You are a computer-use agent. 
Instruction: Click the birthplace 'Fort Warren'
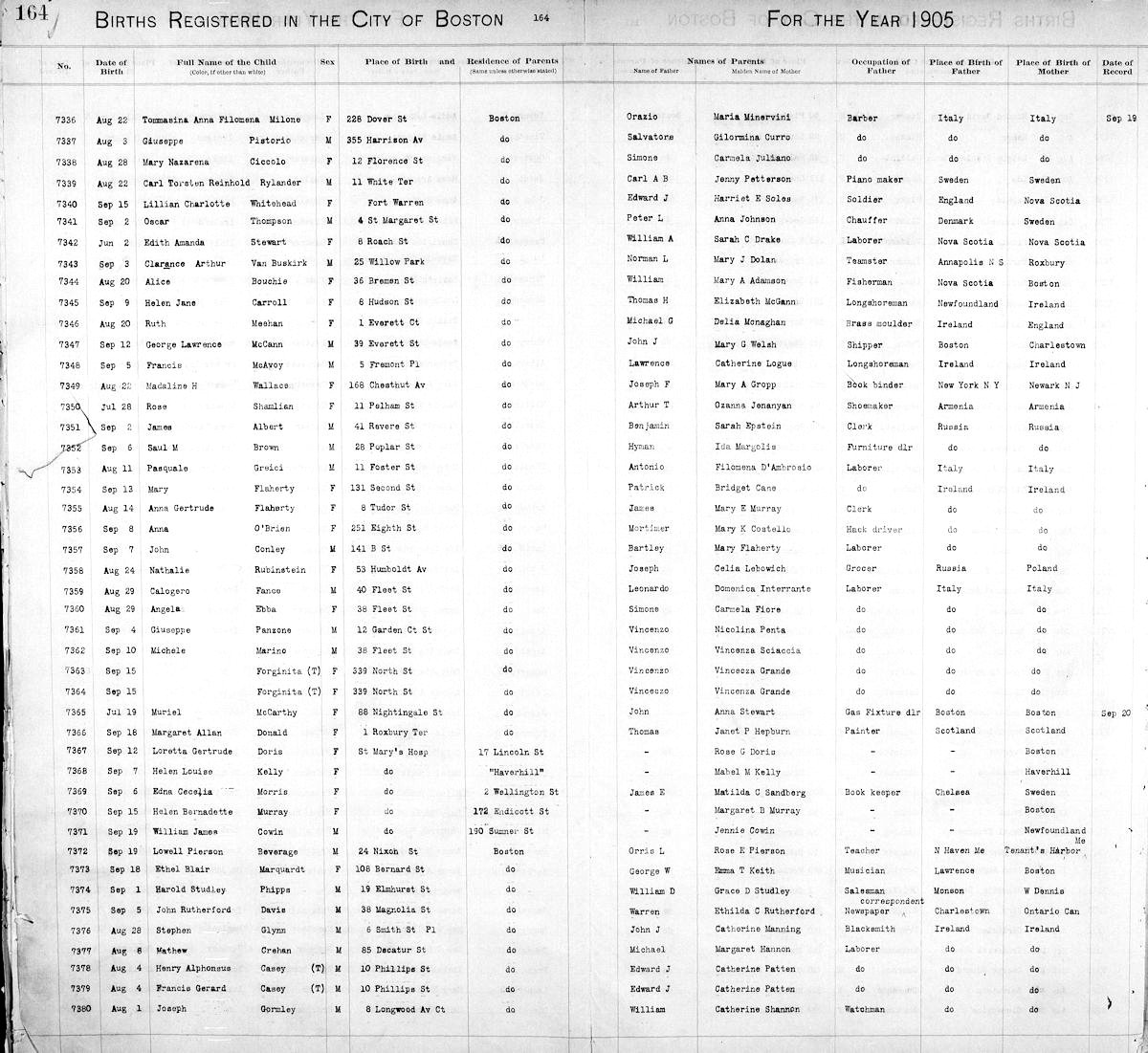(397, 201)
